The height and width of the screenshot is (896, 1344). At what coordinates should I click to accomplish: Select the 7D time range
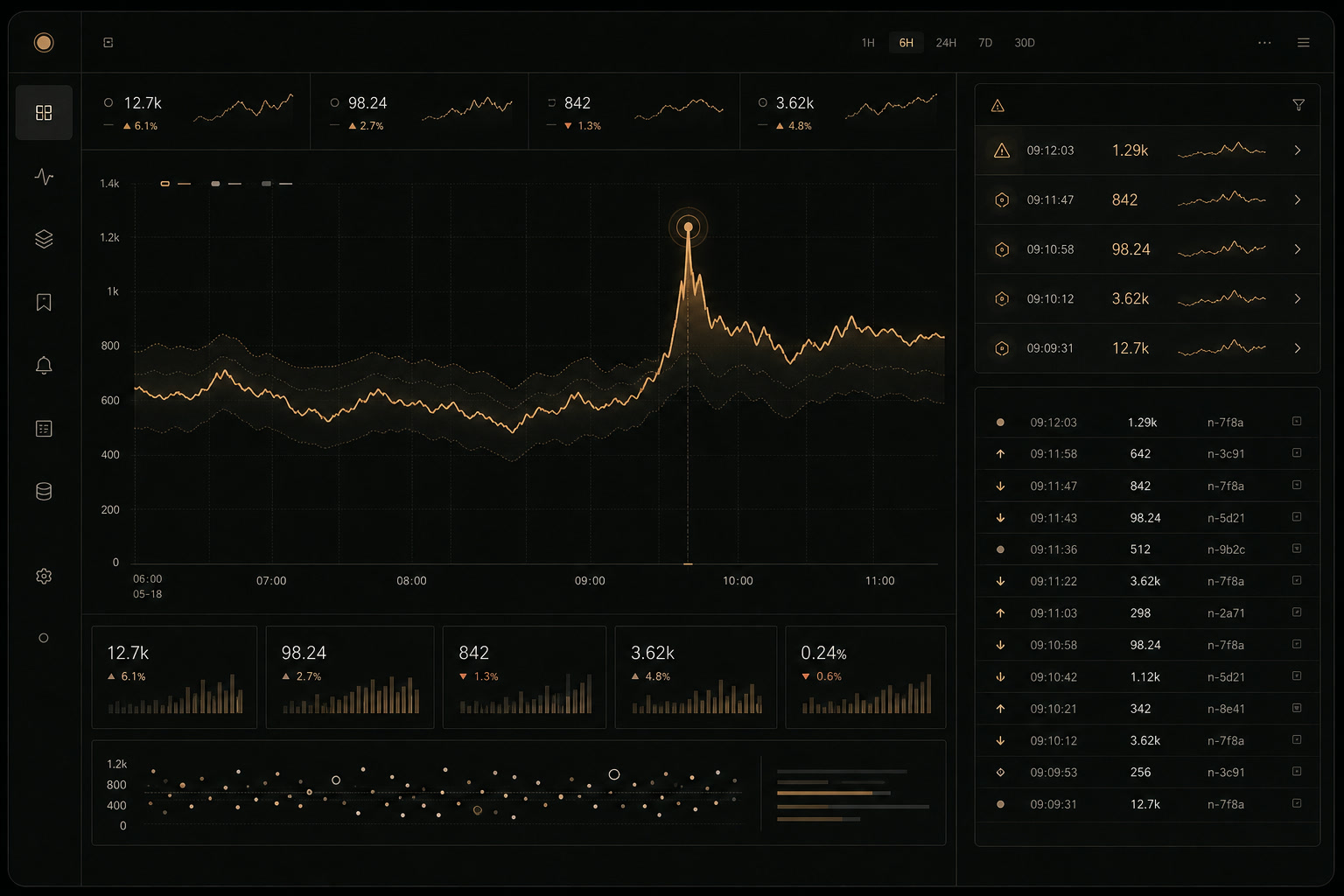coord(985,43)
